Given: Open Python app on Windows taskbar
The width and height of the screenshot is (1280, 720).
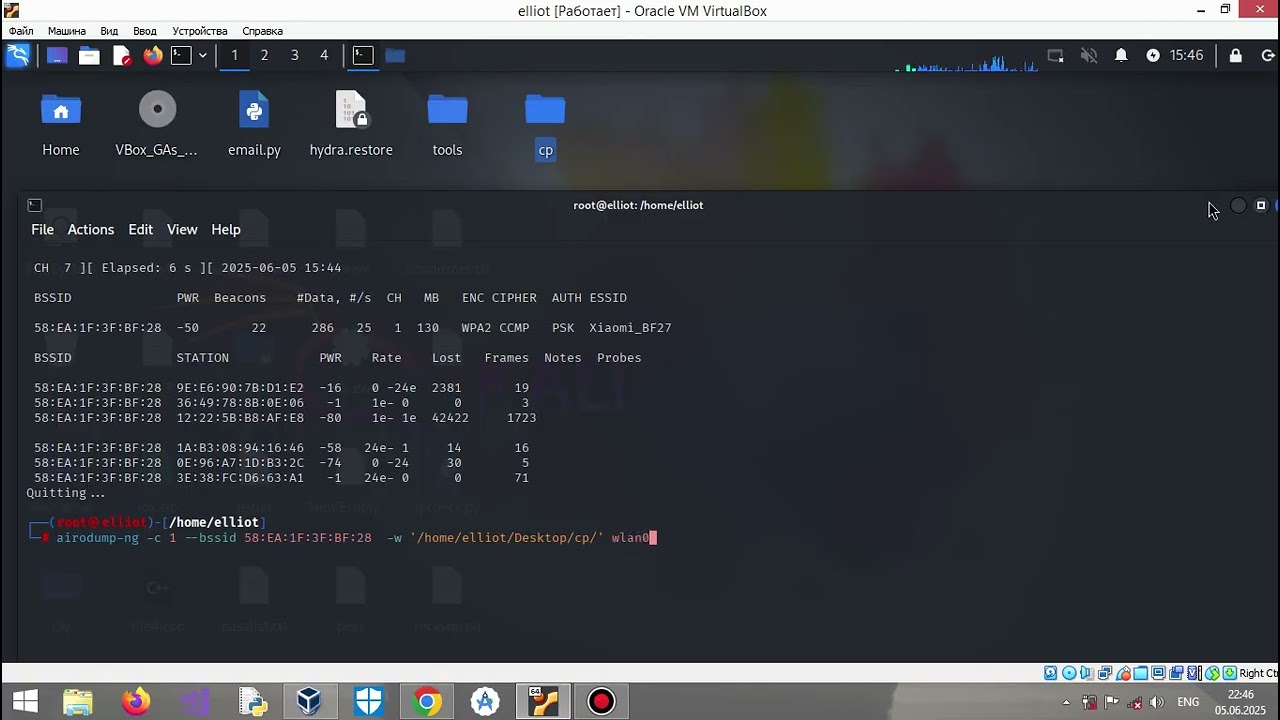Looking at the screenshot, I should pyautogui.click(x=252, y=702).
